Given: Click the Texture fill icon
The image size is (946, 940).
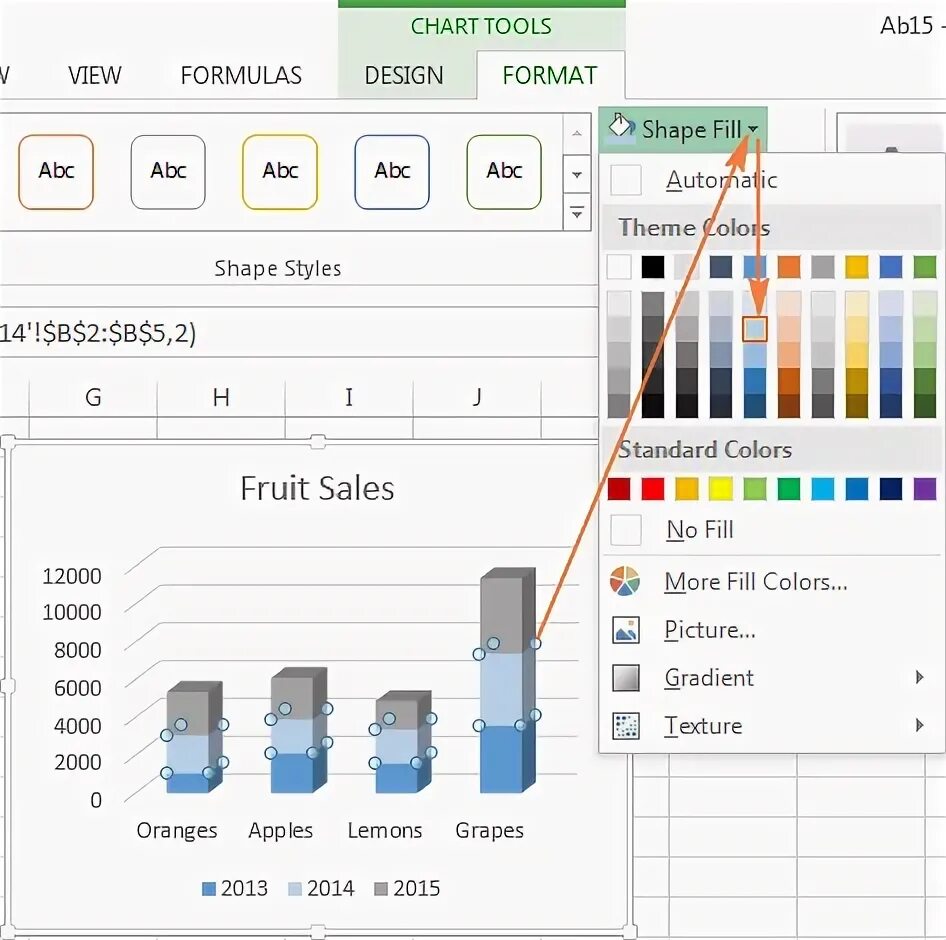Looking at the screenshot, I should 626,725.
